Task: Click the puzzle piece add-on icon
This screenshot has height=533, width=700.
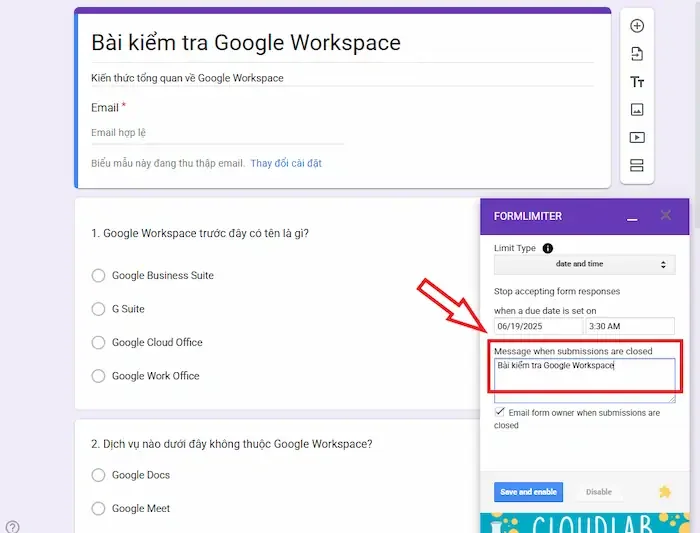Action: click(665, 492)
